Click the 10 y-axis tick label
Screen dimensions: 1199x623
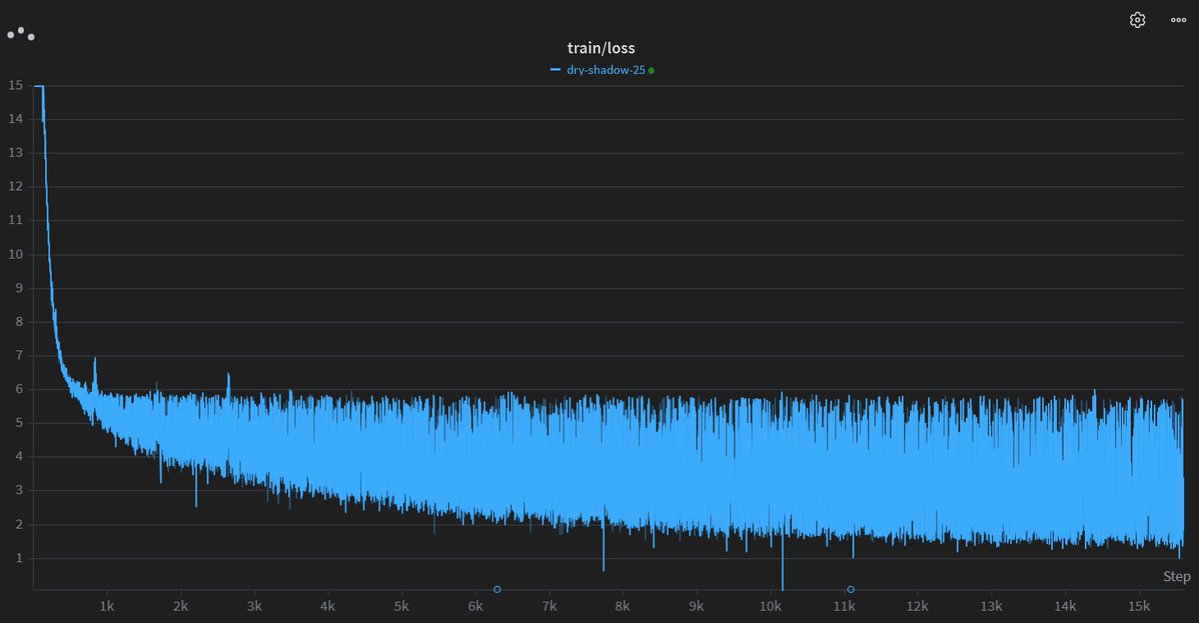15,255
